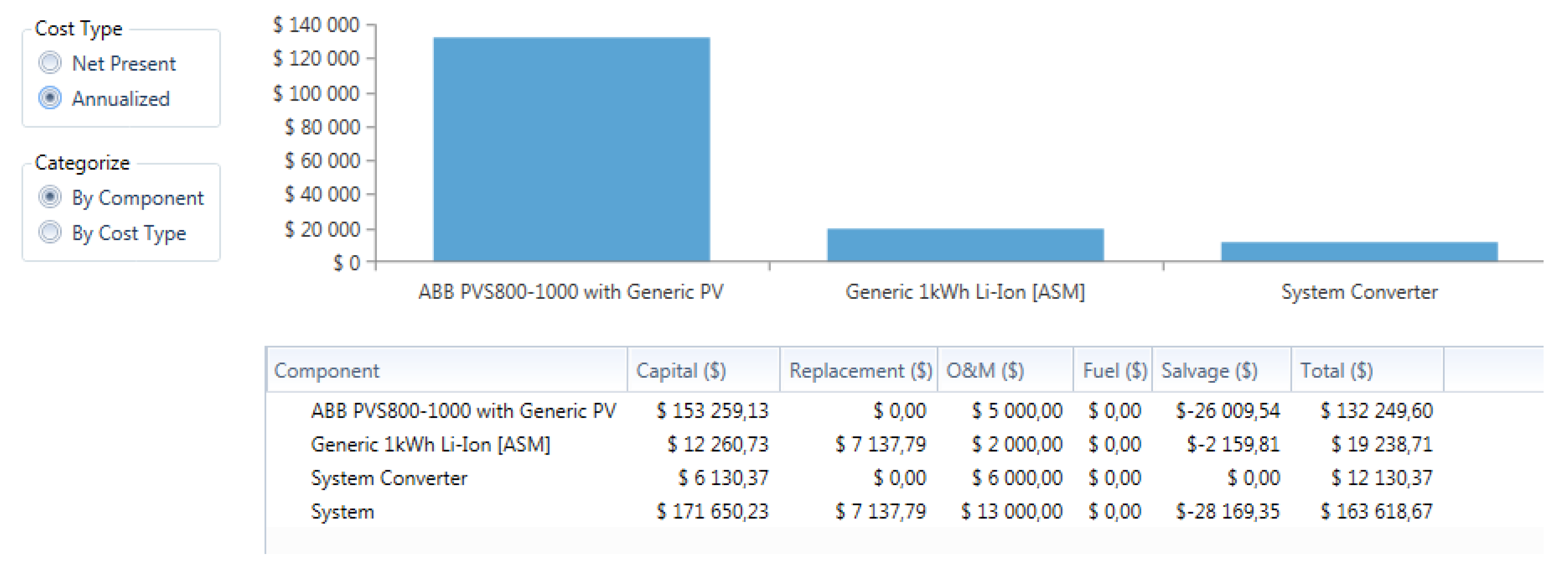Click capital value $ 171 650,23
1568x569 pixels.
pyautogui.click(x=712, y=512)
